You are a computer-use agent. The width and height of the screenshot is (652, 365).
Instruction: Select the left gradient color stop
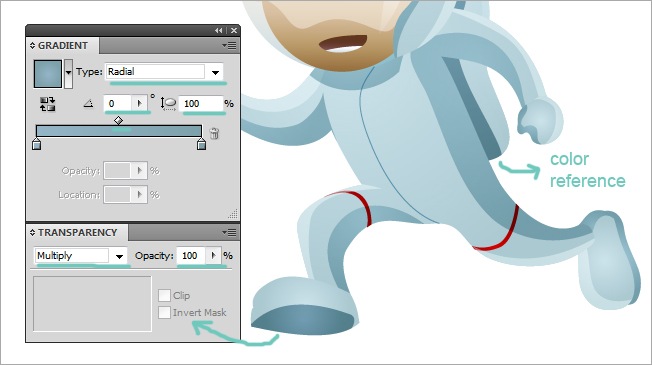click(37, 144)
